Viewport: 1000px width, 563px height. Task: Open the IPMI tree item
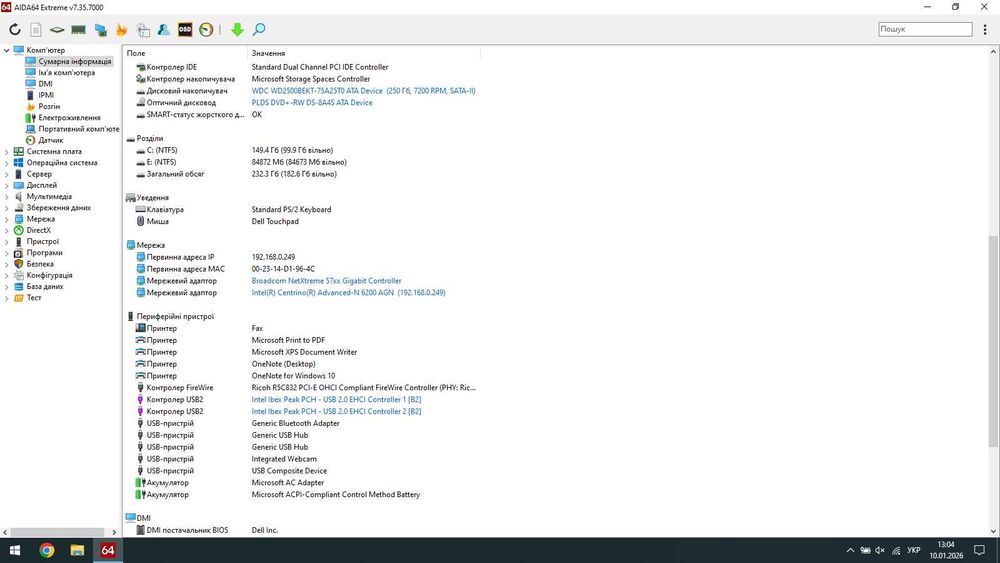pos(46,95)
